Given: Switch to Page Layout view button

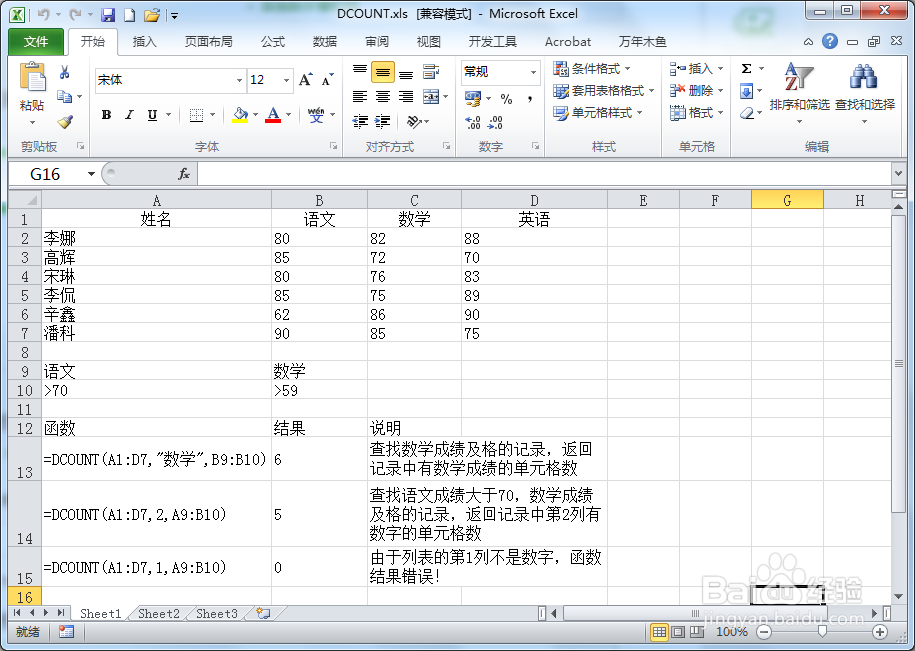Looking at the screenshot, I should 678,632.
